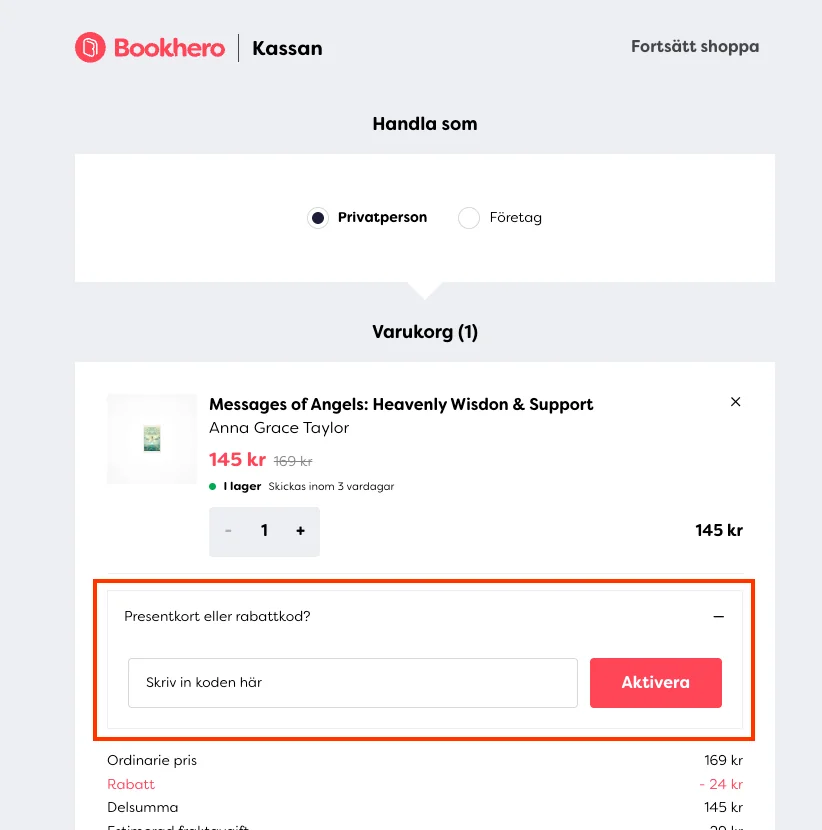
Task: Click the quantity value 1
Action: pos(264,532)
